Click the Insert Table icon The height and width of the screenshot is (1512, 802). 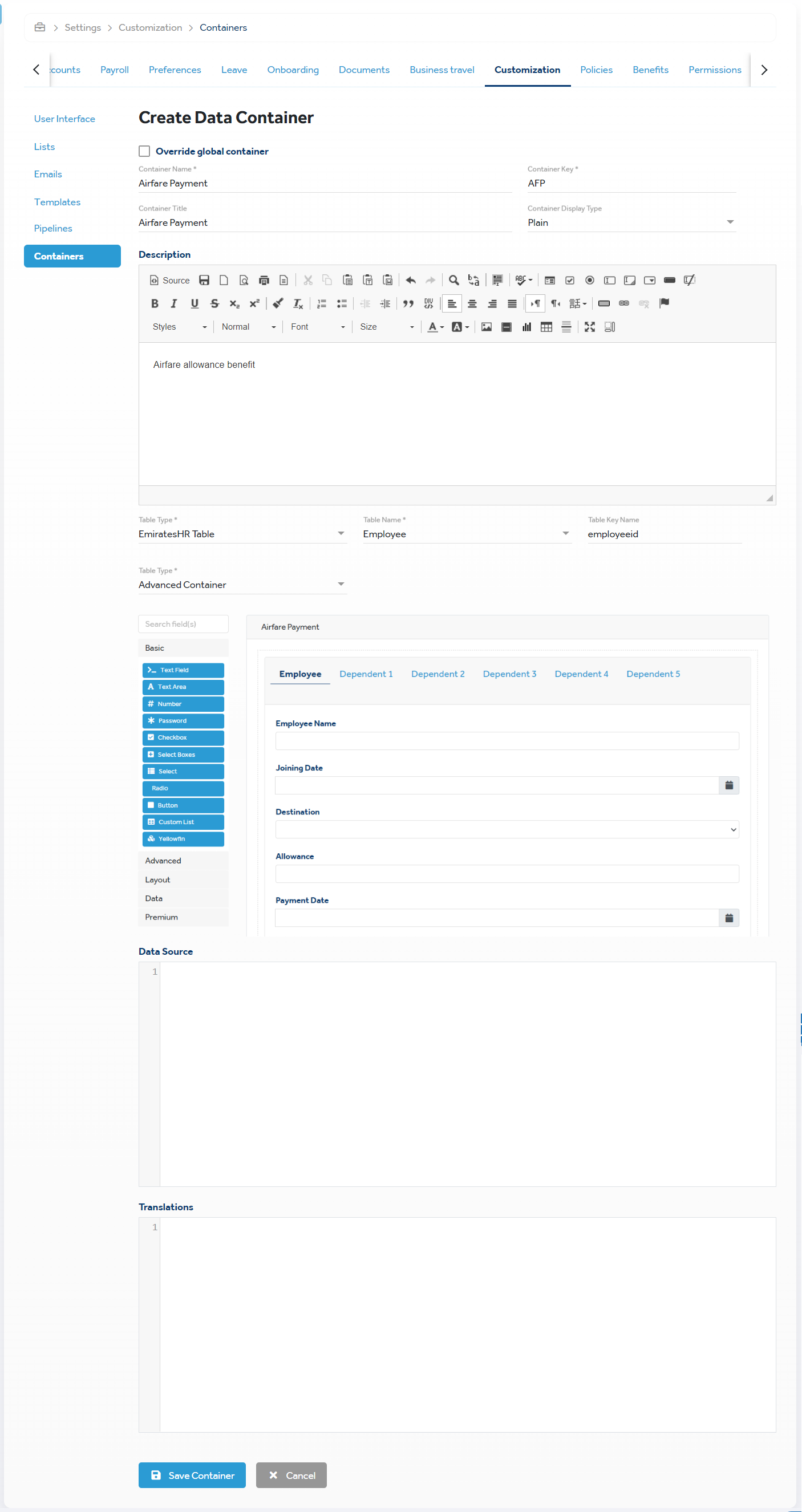[x=546, y=327]
